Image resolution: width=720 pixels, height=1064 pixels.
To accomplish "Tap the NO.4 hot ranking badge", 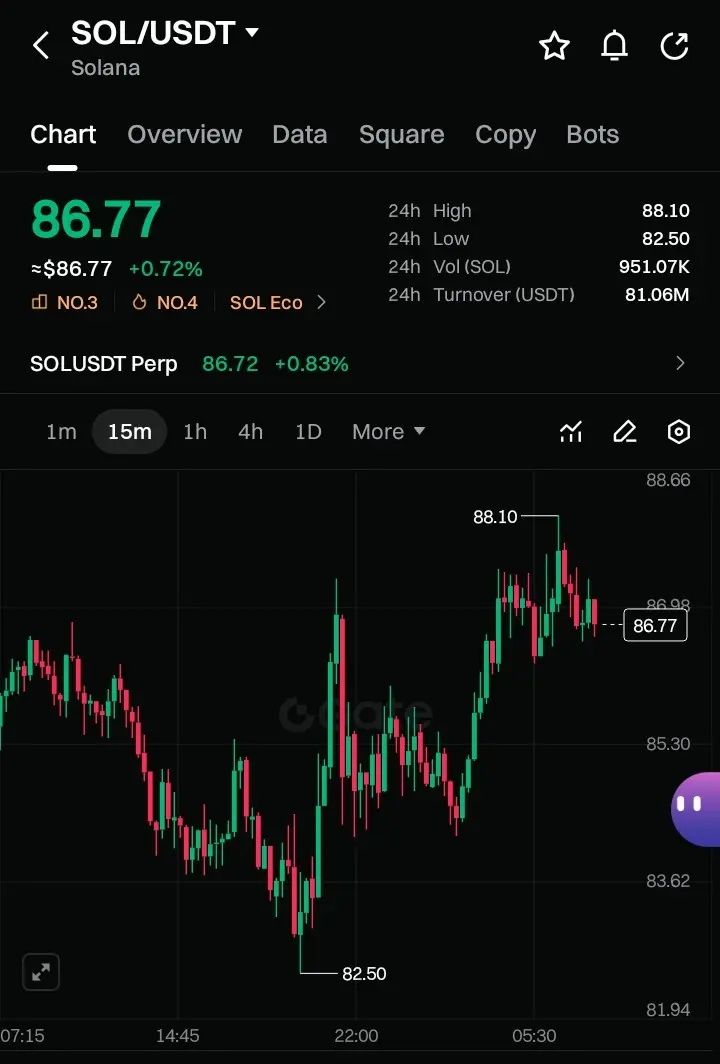I will point(165,303).
